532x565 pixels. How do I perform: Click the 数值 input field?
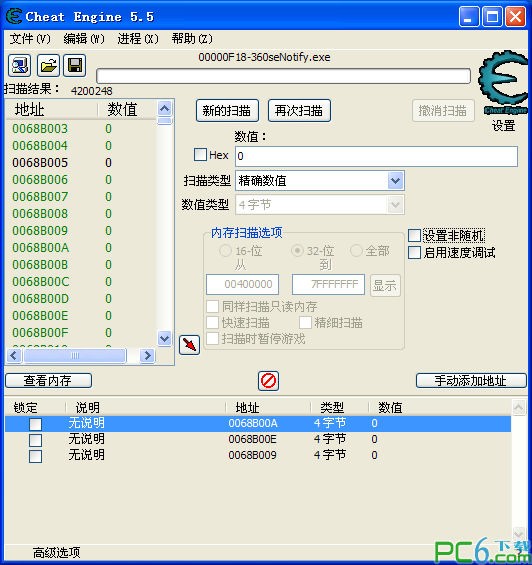tap(376, 156)
